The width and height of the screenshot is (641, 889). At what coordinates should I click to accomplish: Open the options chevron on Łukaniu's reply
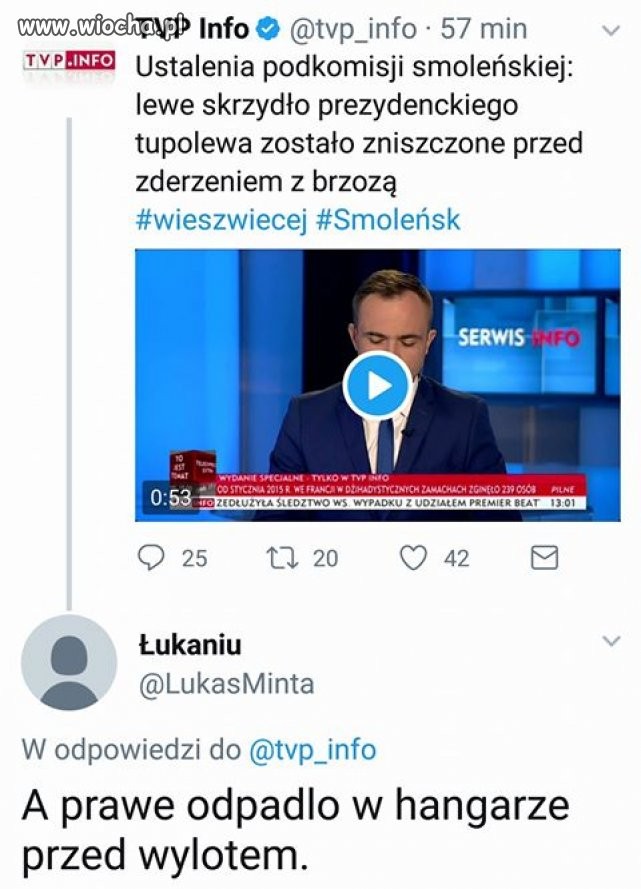[608, 640]
